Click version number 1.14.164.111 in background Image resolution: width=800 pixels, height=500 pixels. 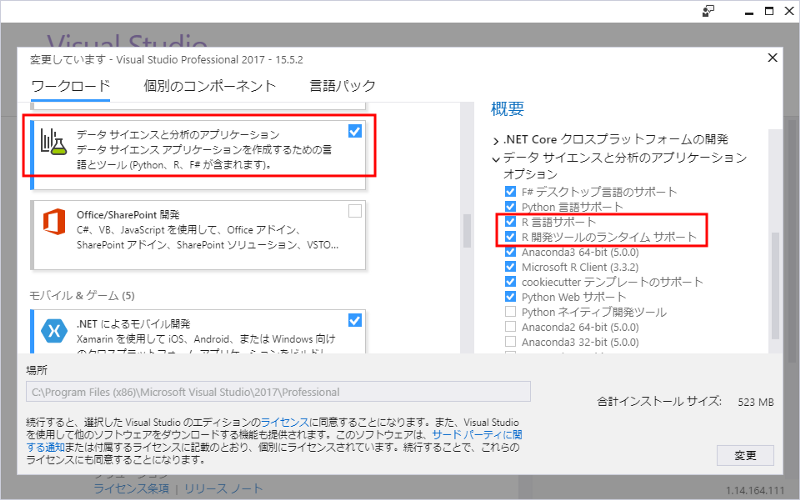coord(755,491)
